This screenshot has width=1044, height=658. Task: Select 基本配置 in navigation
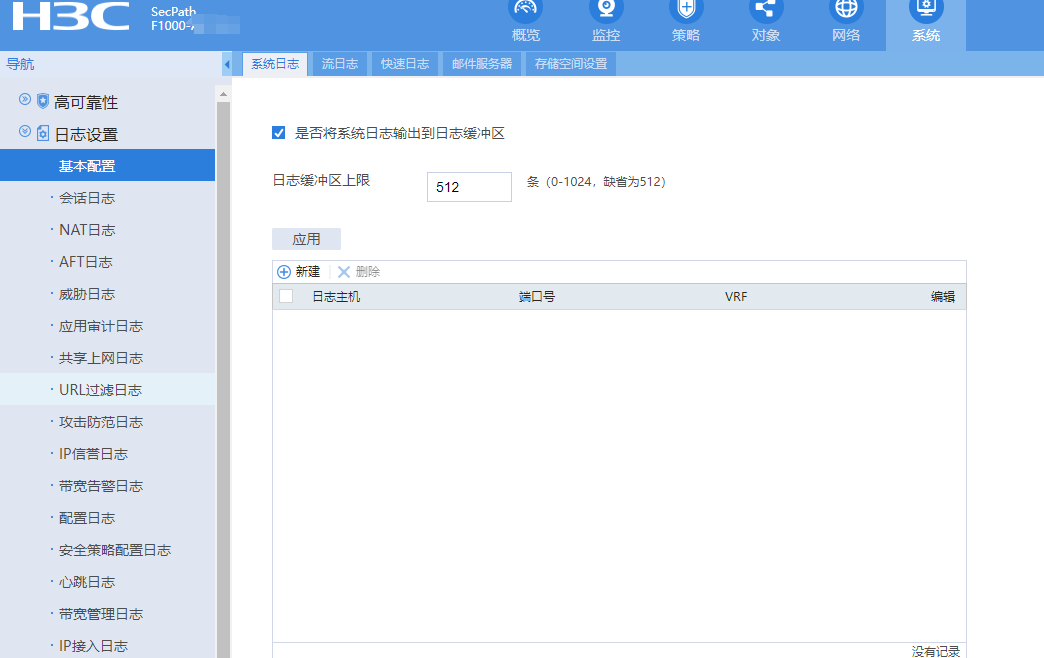[107, 165]
